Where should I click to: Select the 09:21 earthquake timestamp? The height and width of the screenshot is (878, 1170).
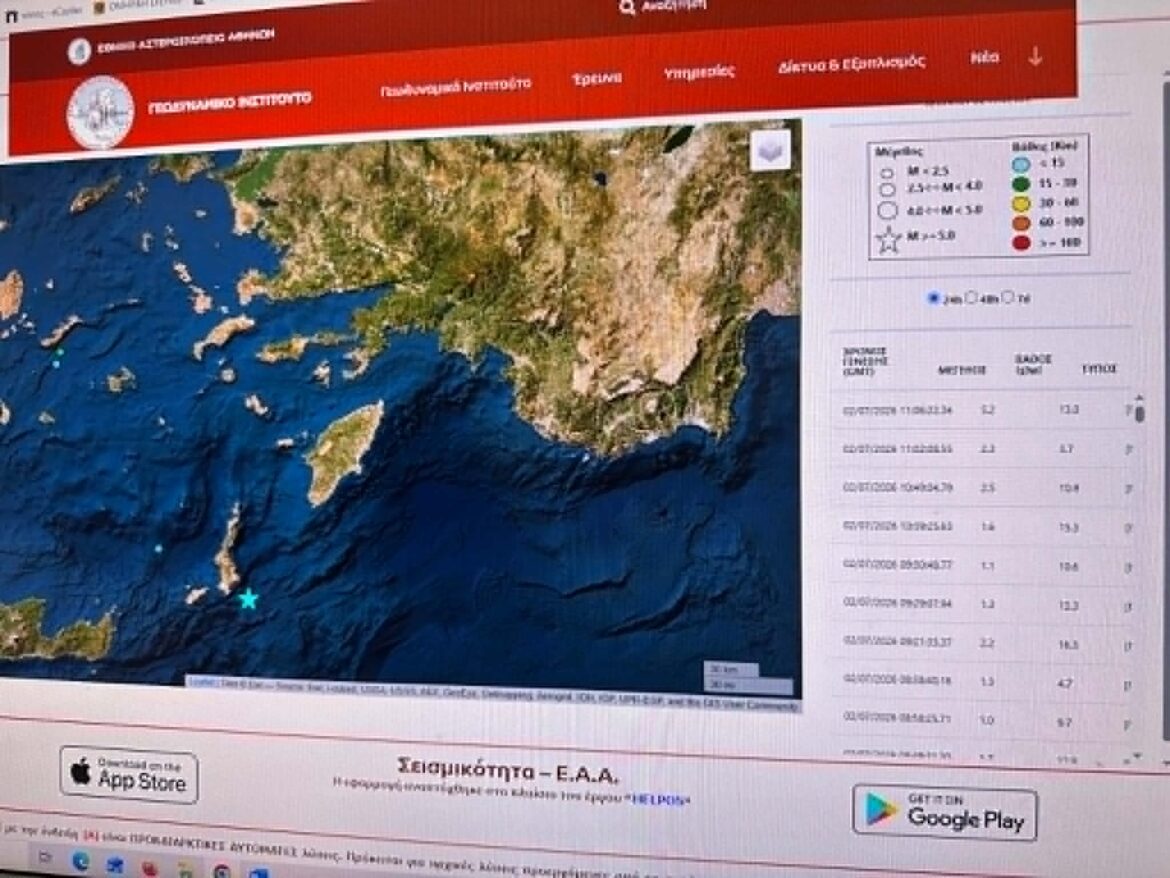pos(898,642)
